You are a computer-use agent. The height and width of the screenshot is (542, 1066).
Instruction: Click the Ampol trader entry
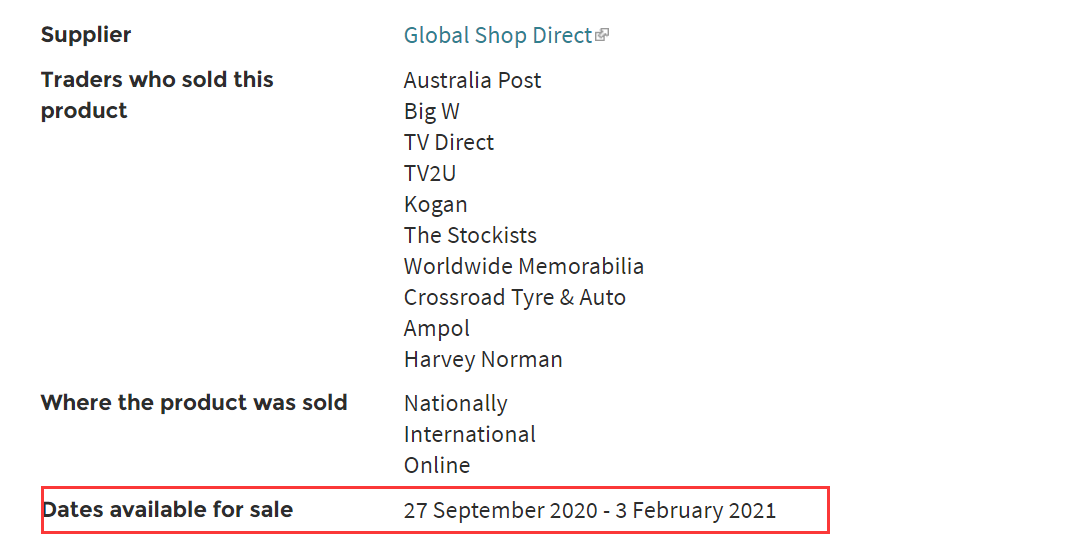[x=436, y=328]
